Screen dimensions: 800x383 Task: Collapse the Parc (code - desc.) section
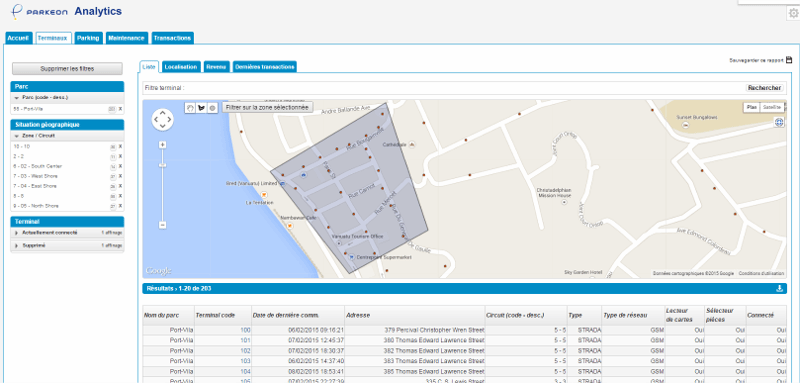point(67,97)
